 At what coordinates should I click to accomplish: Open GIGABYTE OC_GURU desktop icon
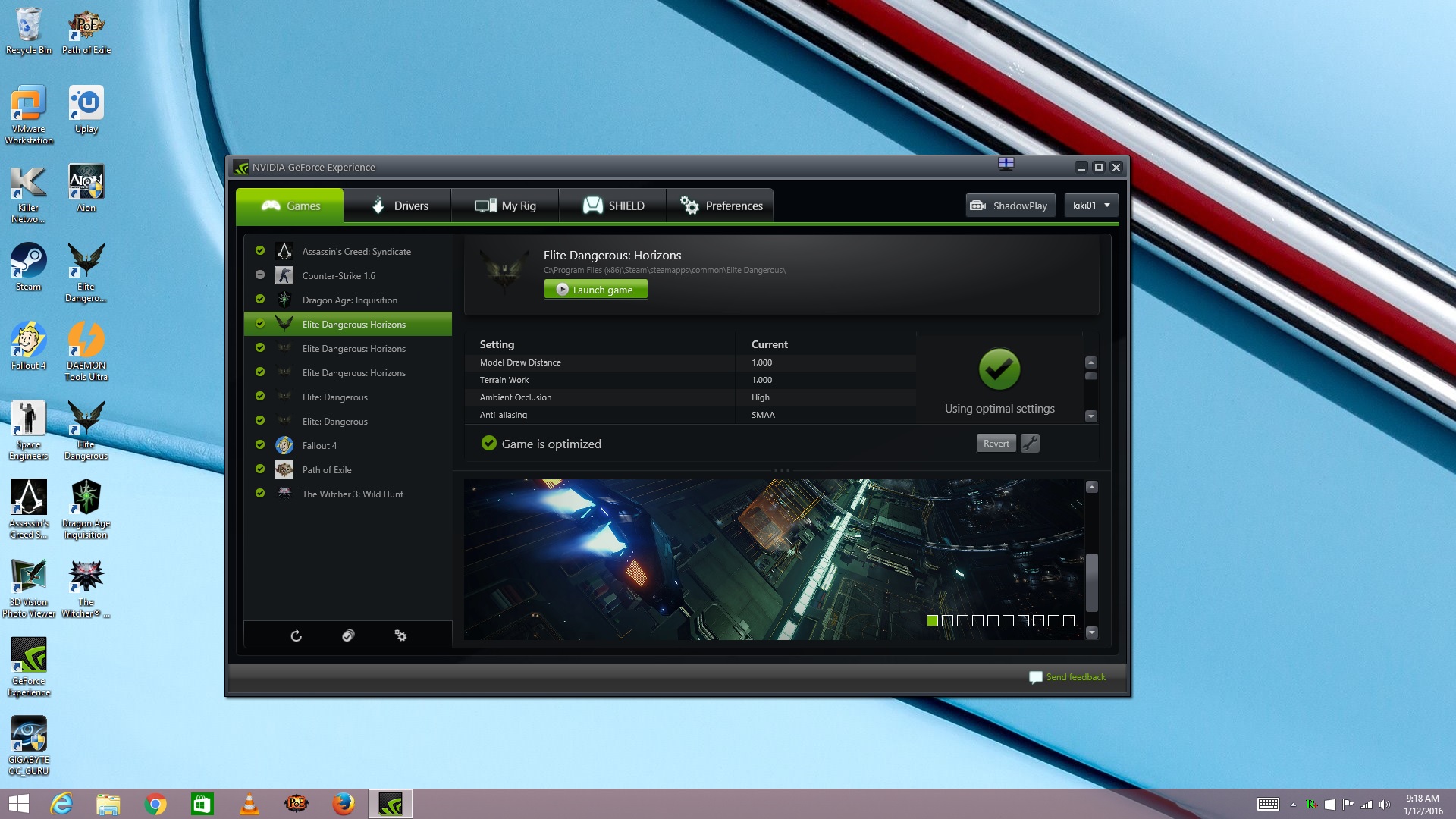pyautogui.click(x=29, y=745)
